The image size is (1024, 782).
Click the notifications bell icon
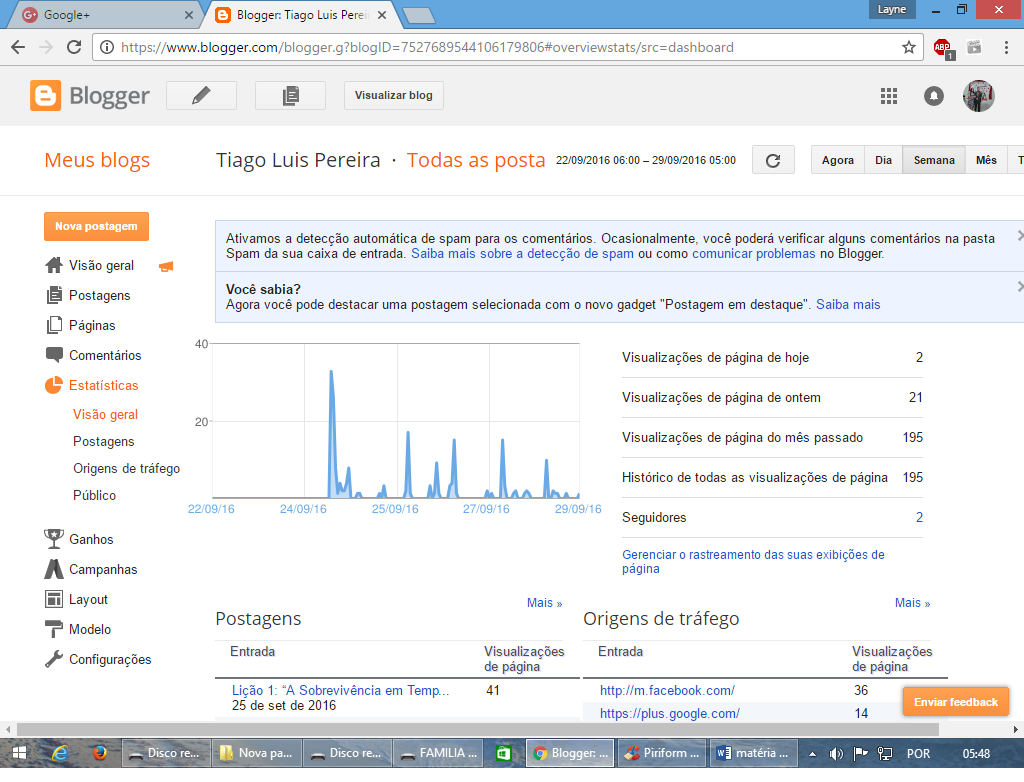pos(933,96)
